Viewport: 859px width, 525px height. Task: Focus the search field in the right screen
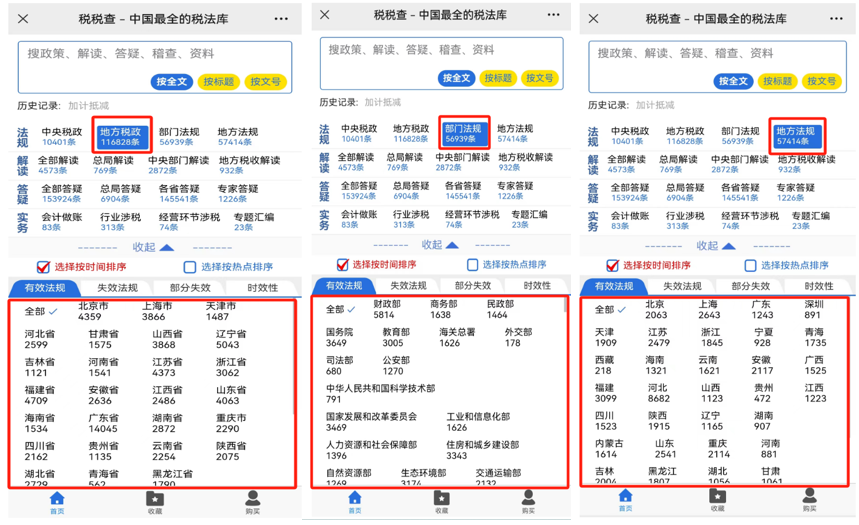click(717, 66)
